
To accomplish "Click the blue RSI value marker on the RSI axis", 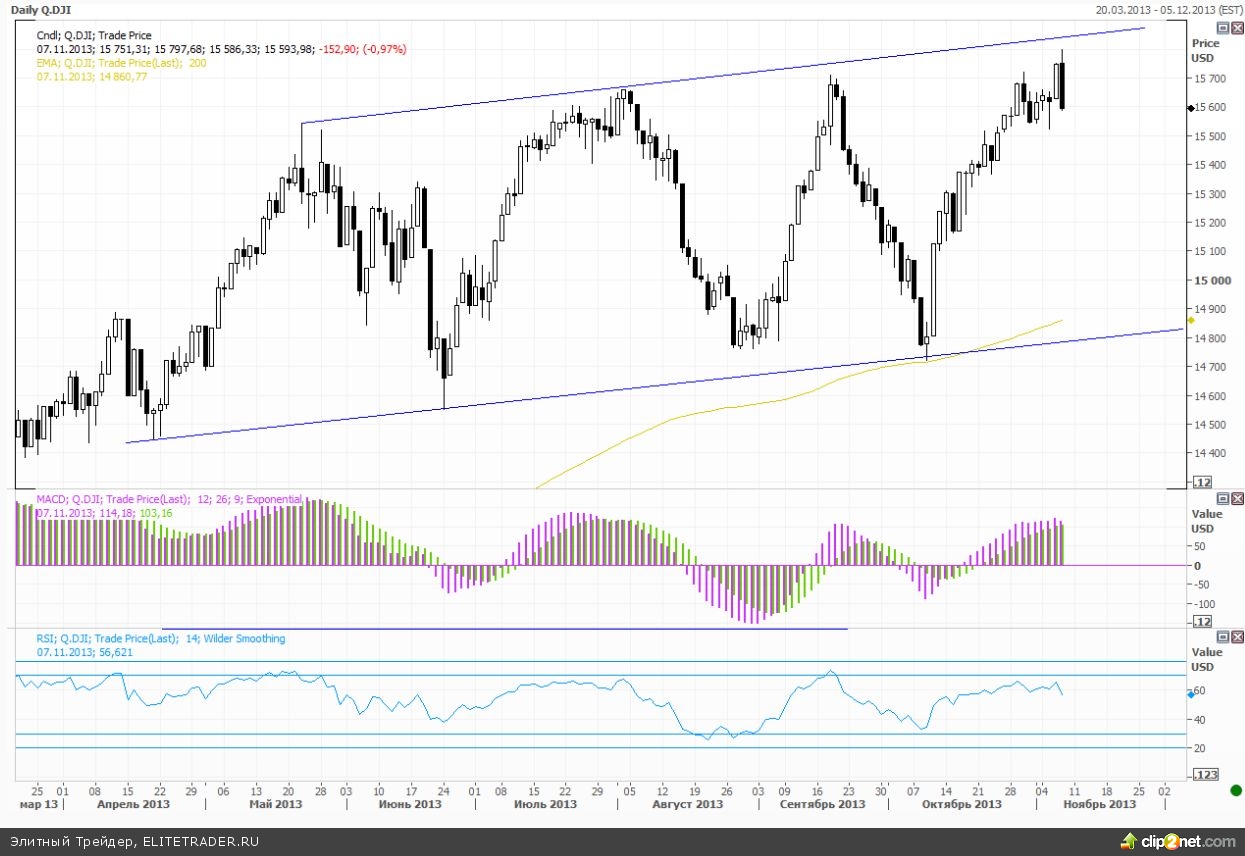I will (1190, 693).
